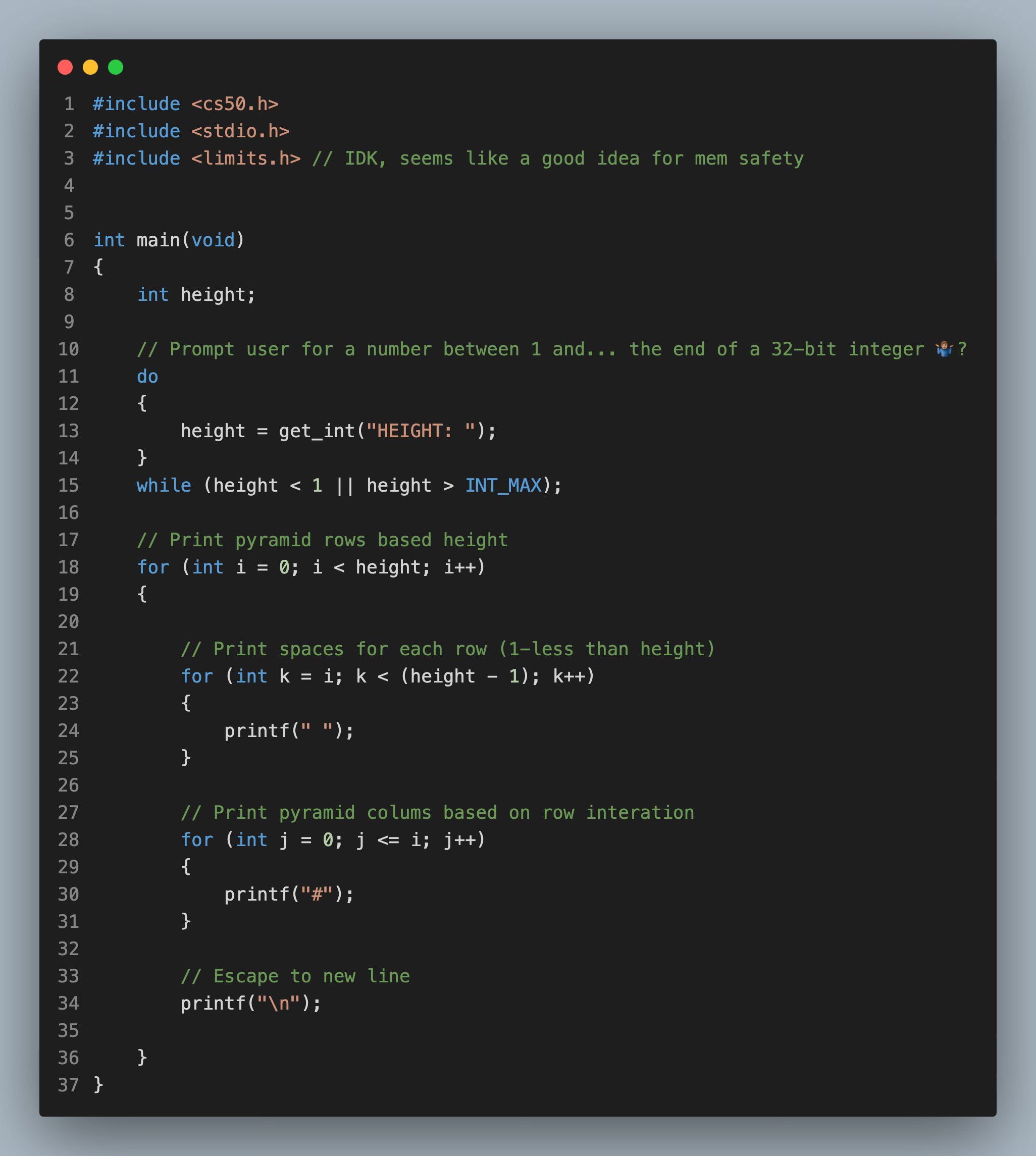Click the opening brace on line 7
The height and width of the screenshot is (1156, 1036).
pyautogui.click(x=98, y=267)
